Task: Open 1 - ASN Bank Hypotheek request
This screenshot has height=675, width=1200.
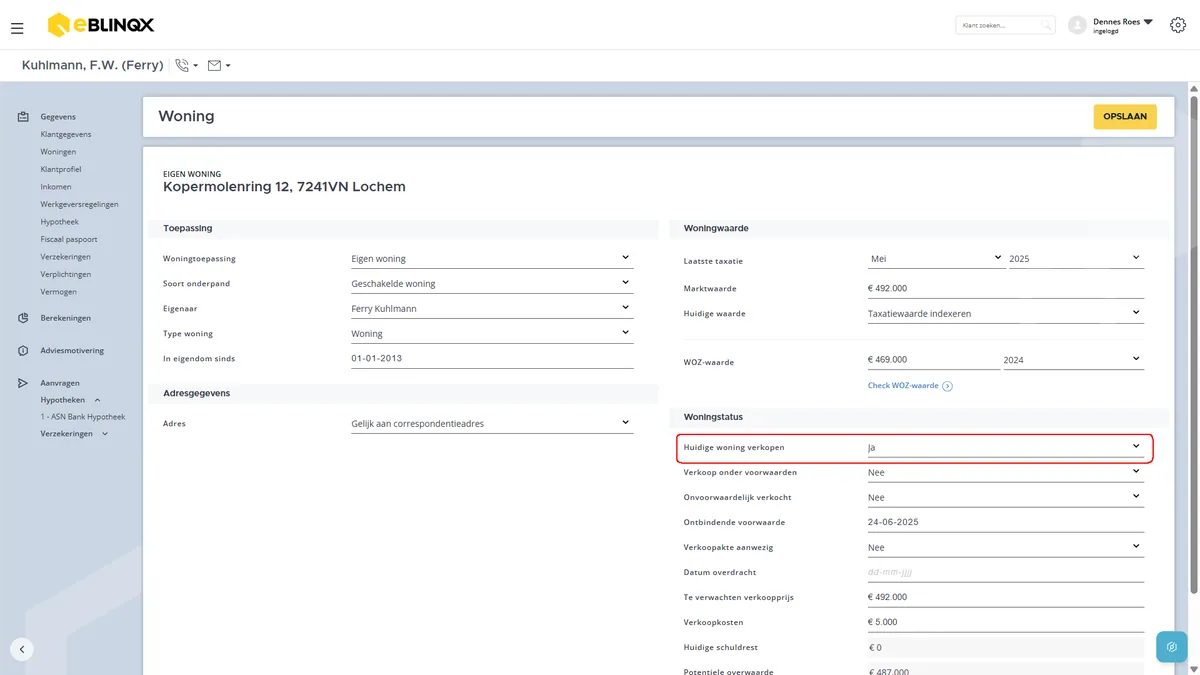Action: [83, 417]
